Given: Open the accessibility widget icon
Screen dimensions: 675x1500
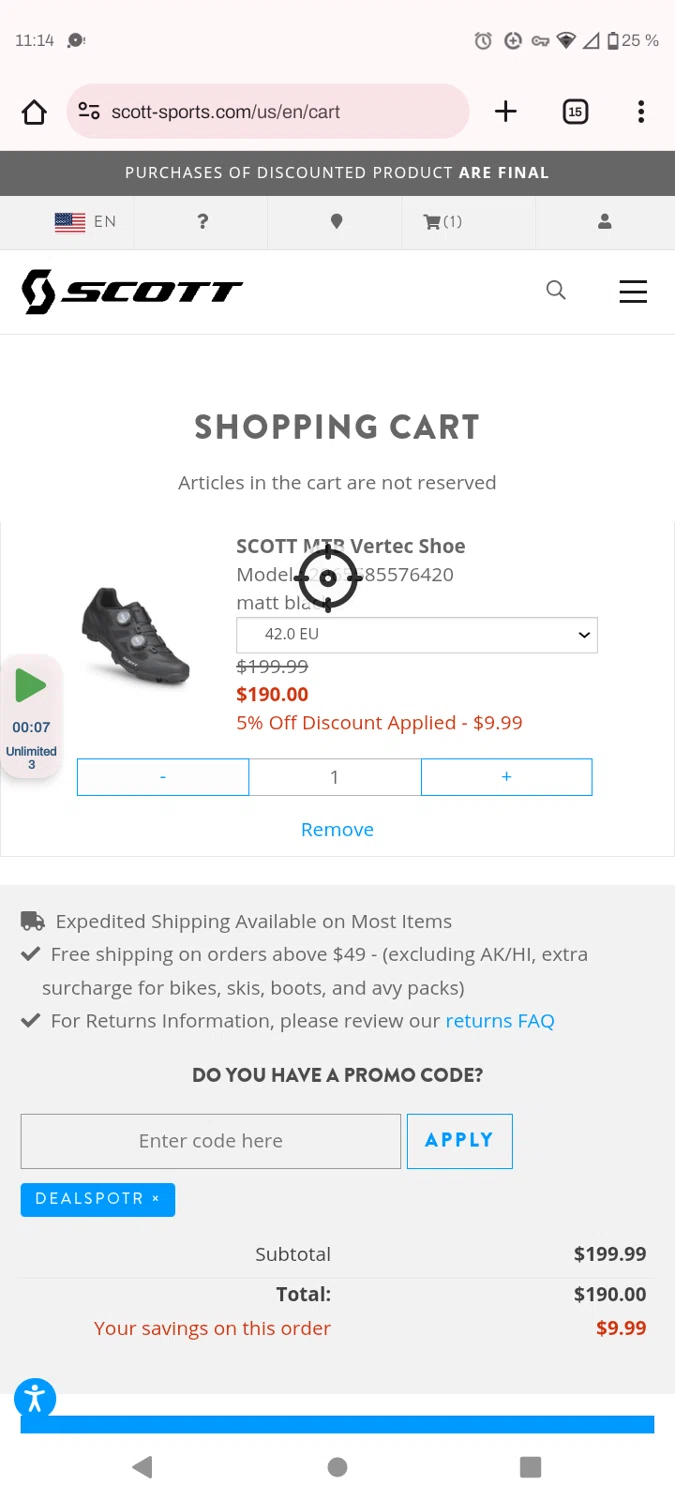Looking at the screenshot, I should pyautogui.click(x=35, y=1398).
